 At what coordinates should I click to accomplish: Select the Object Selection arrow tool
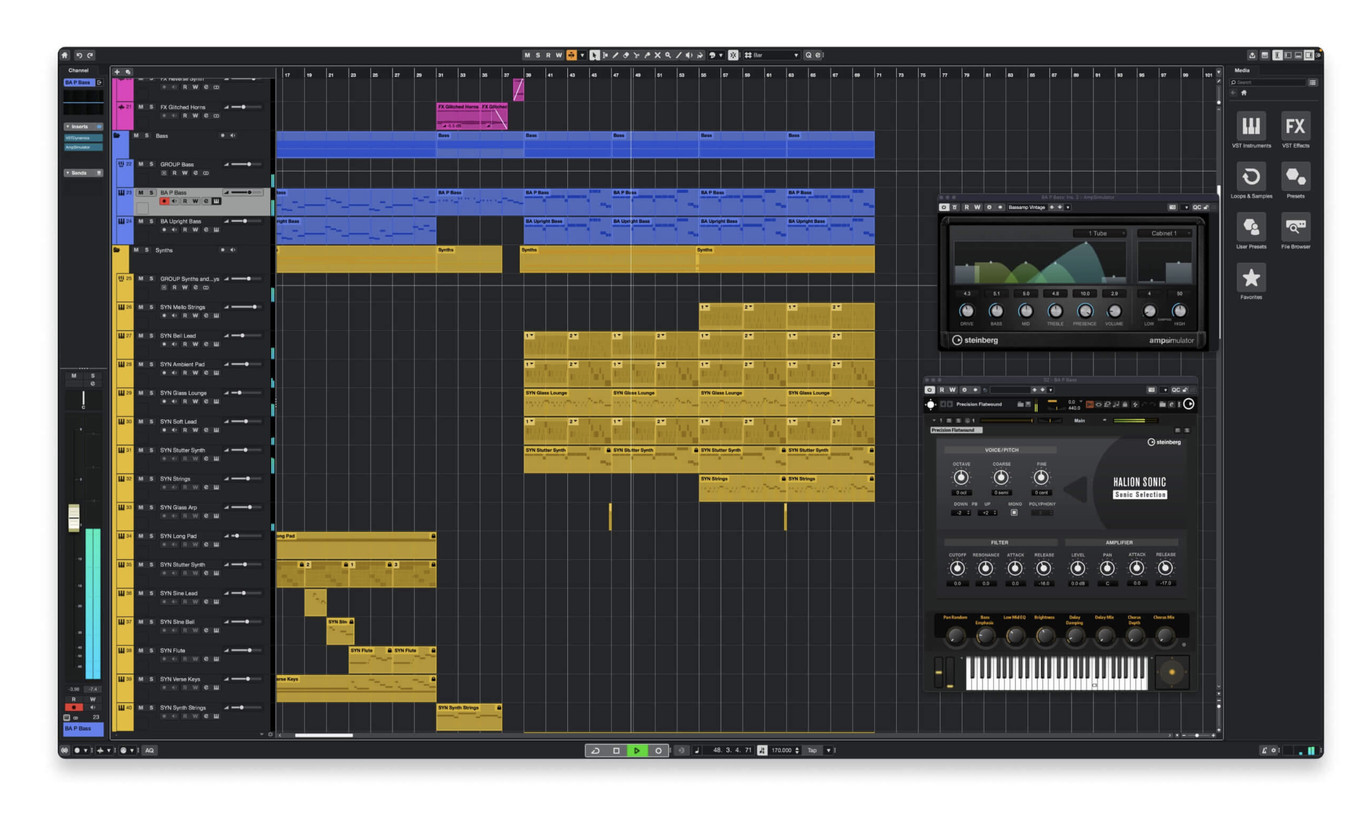[594, 55]
